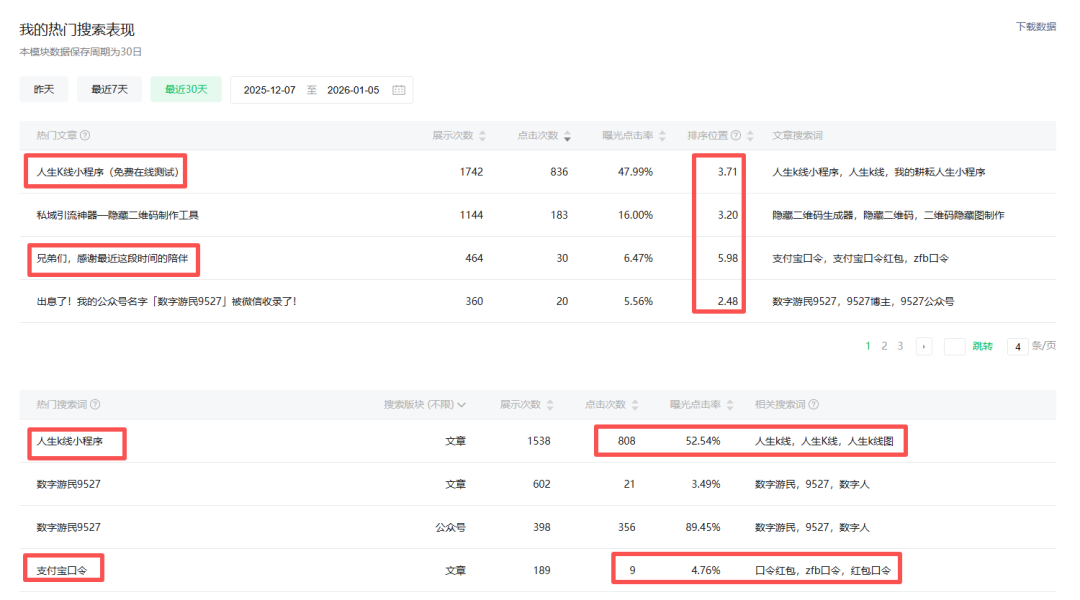The width and height of the screenshot is (1080, 600).
Task: Click ranking value 2.48
Action: [x=727, y=302]
